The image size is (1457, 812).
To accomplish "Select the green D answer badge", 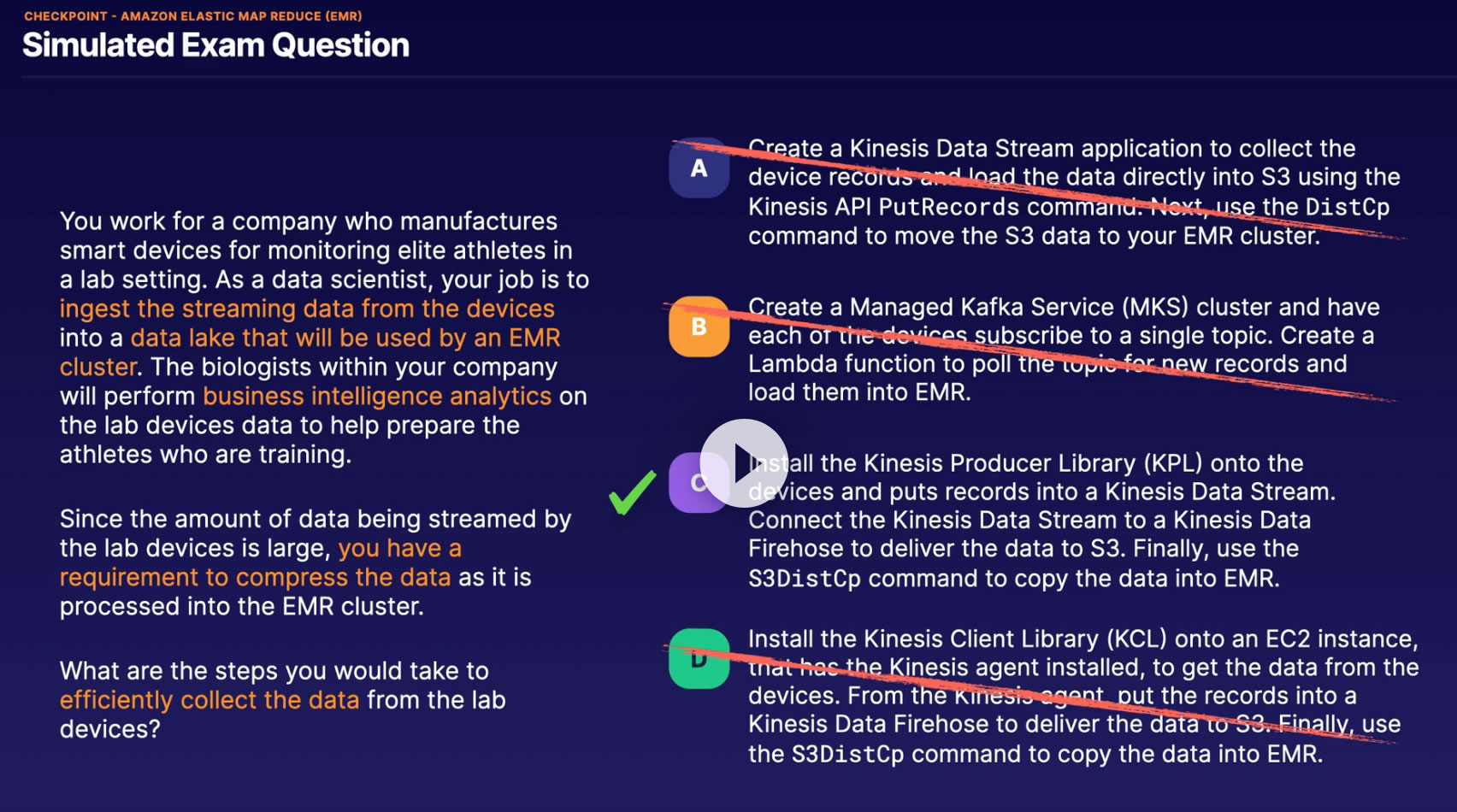I will (699, 660).
